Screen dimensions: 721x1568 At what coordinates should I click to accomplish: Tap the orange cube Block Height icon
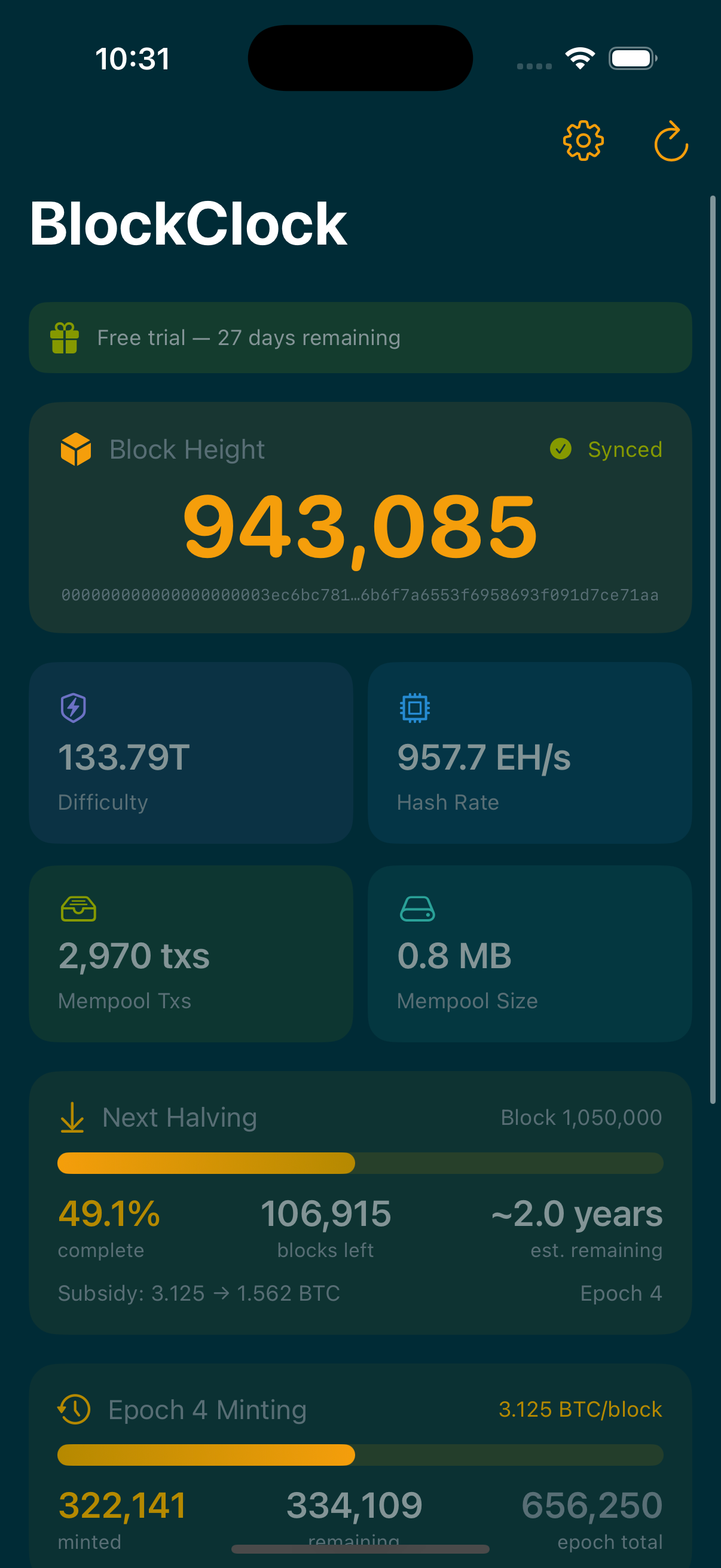point(76,449)
